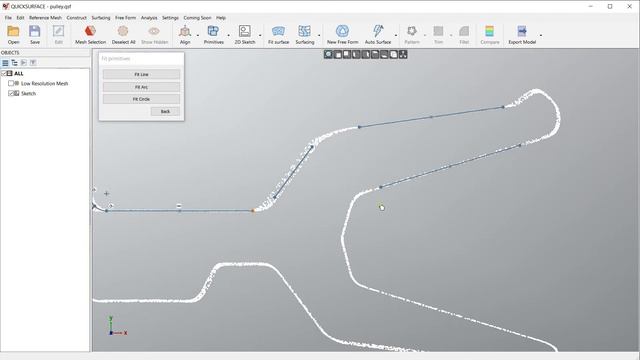Open the Reference Mesh menu

[x=45, y=18]
